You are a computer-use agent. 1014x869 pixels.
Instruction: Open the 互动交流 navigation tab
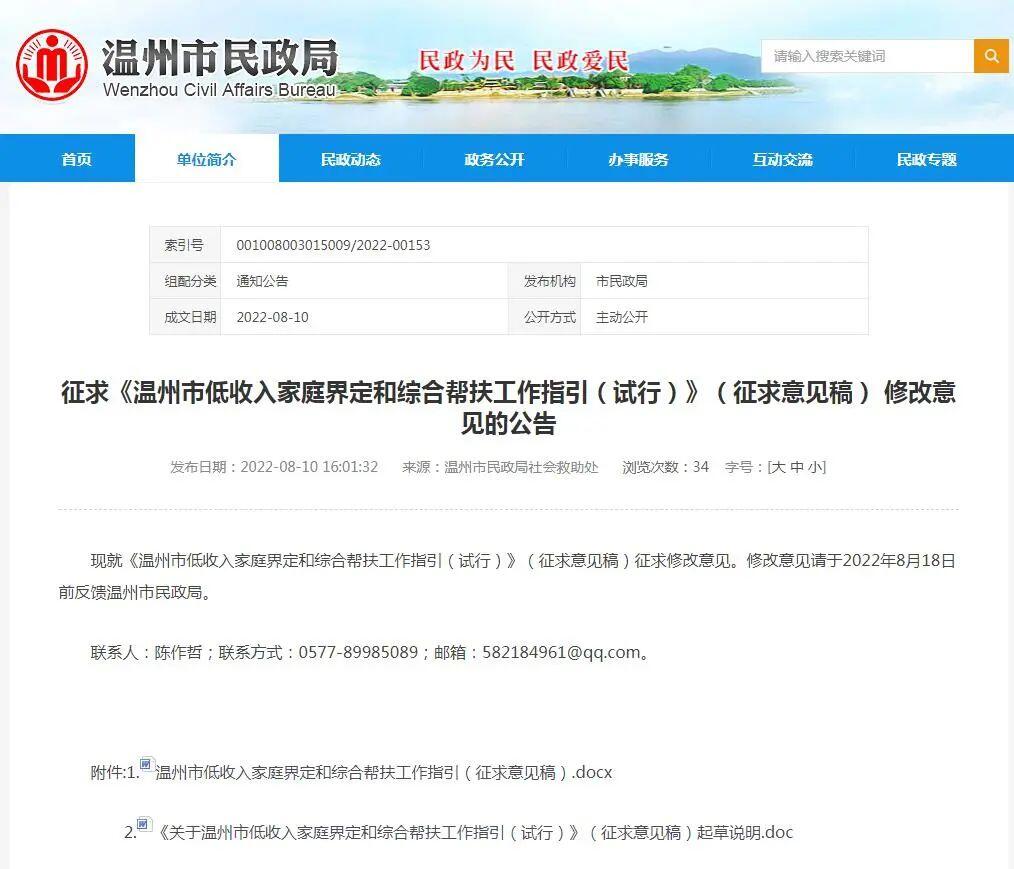tap(782, 159)
